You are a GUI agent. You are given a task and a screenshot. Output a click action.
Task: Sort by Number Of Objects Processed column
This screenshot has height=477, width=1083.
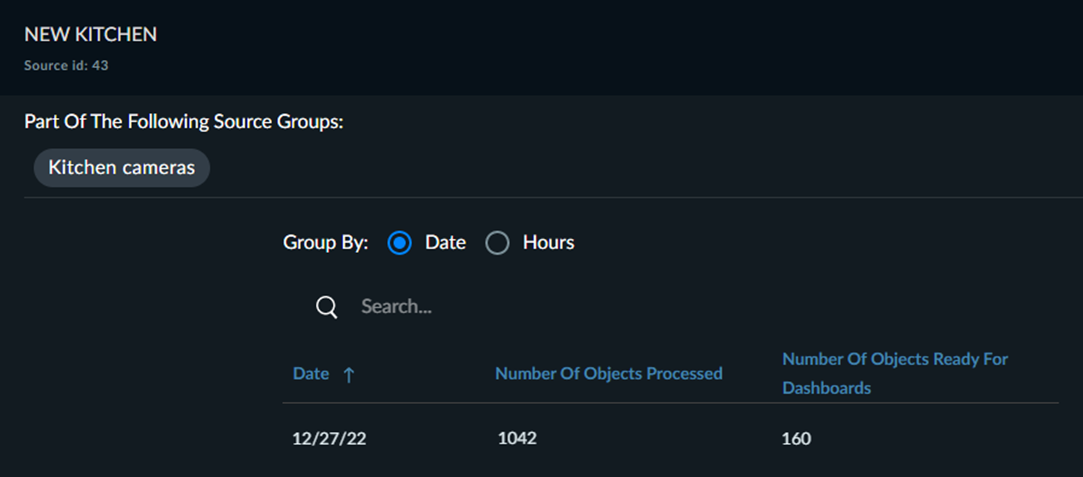click(609, 374)
